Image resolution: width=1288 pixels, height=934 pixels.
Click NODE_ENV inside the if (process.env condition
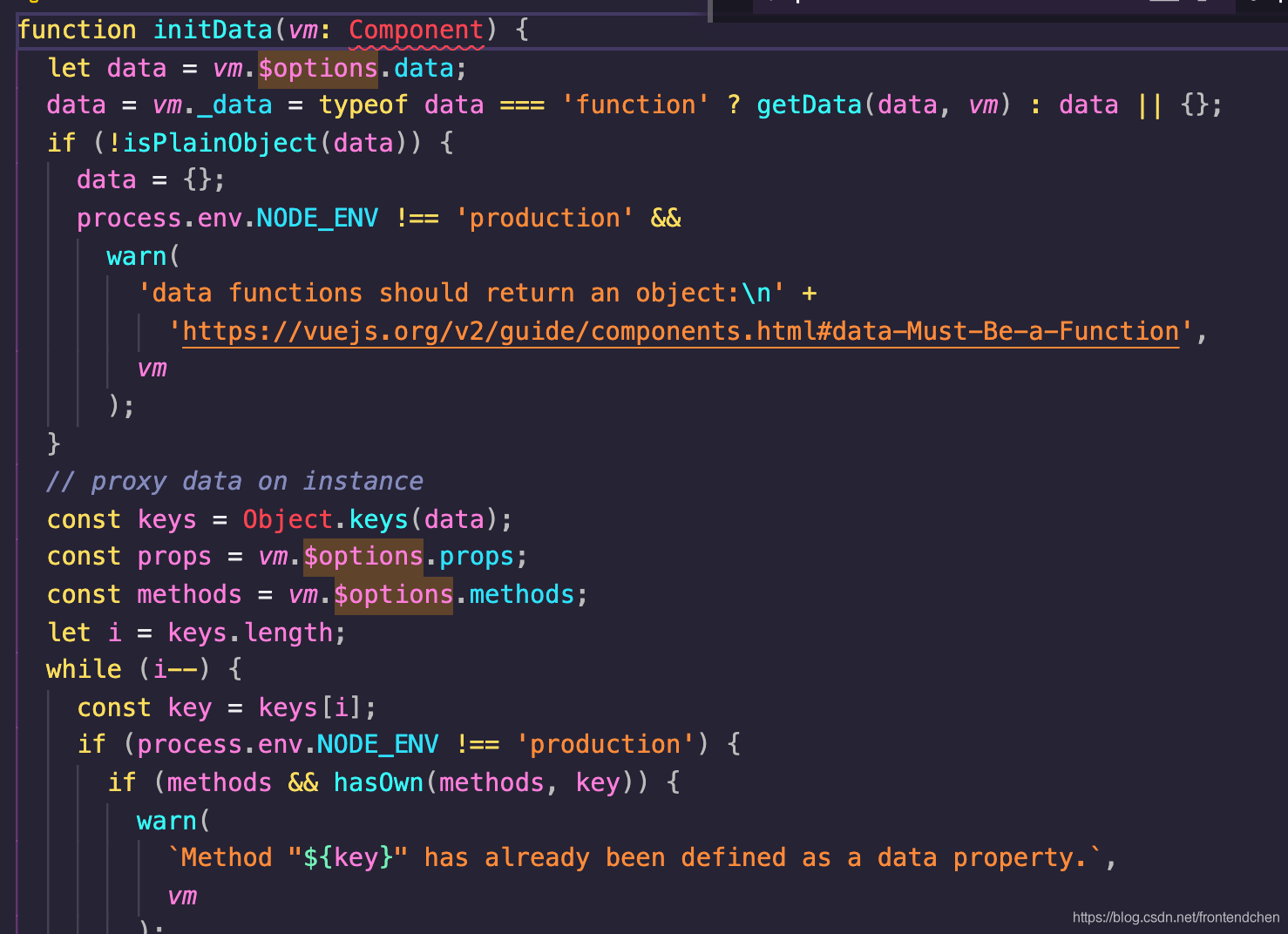[377, 744]
